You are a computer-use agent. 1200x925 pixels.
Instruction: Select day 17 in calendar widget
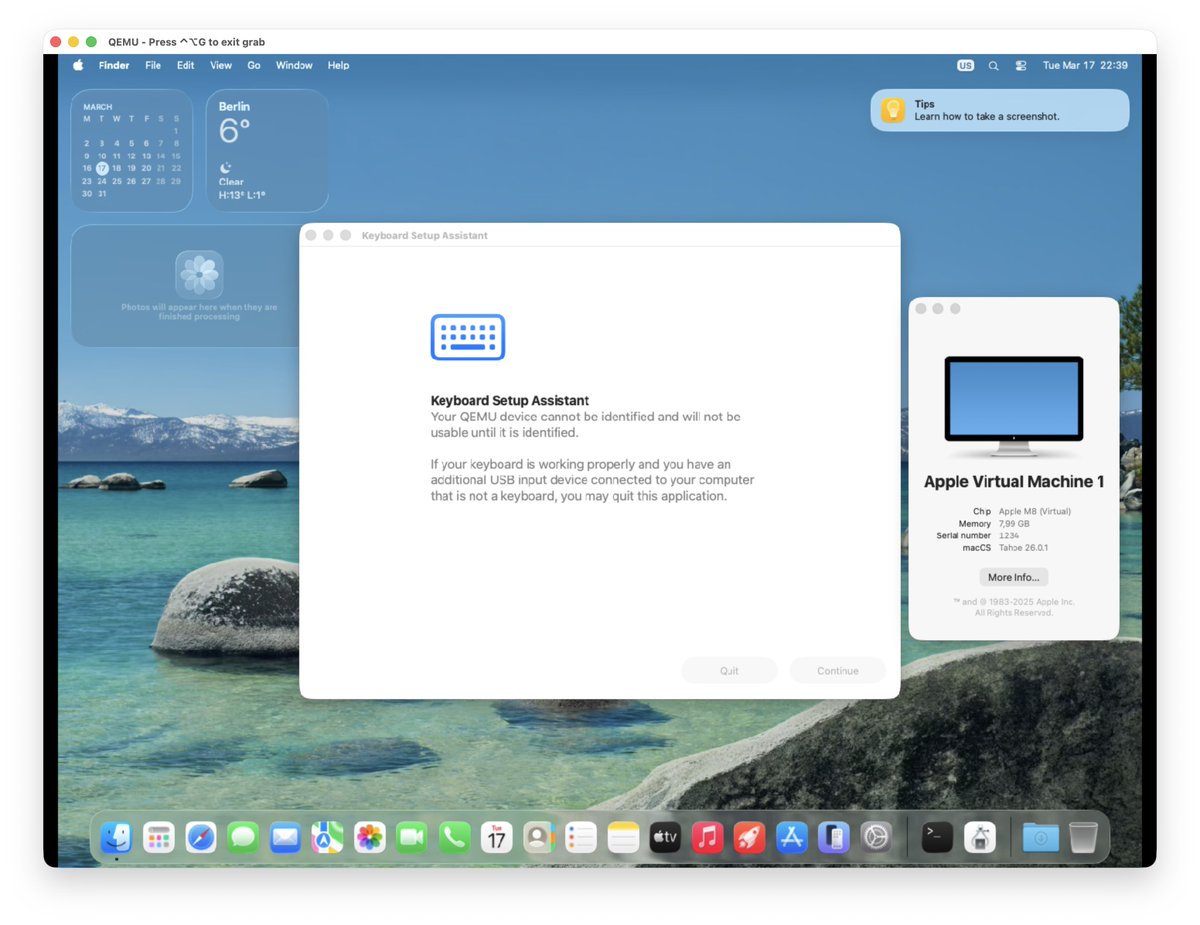click(x=102, y=168)
